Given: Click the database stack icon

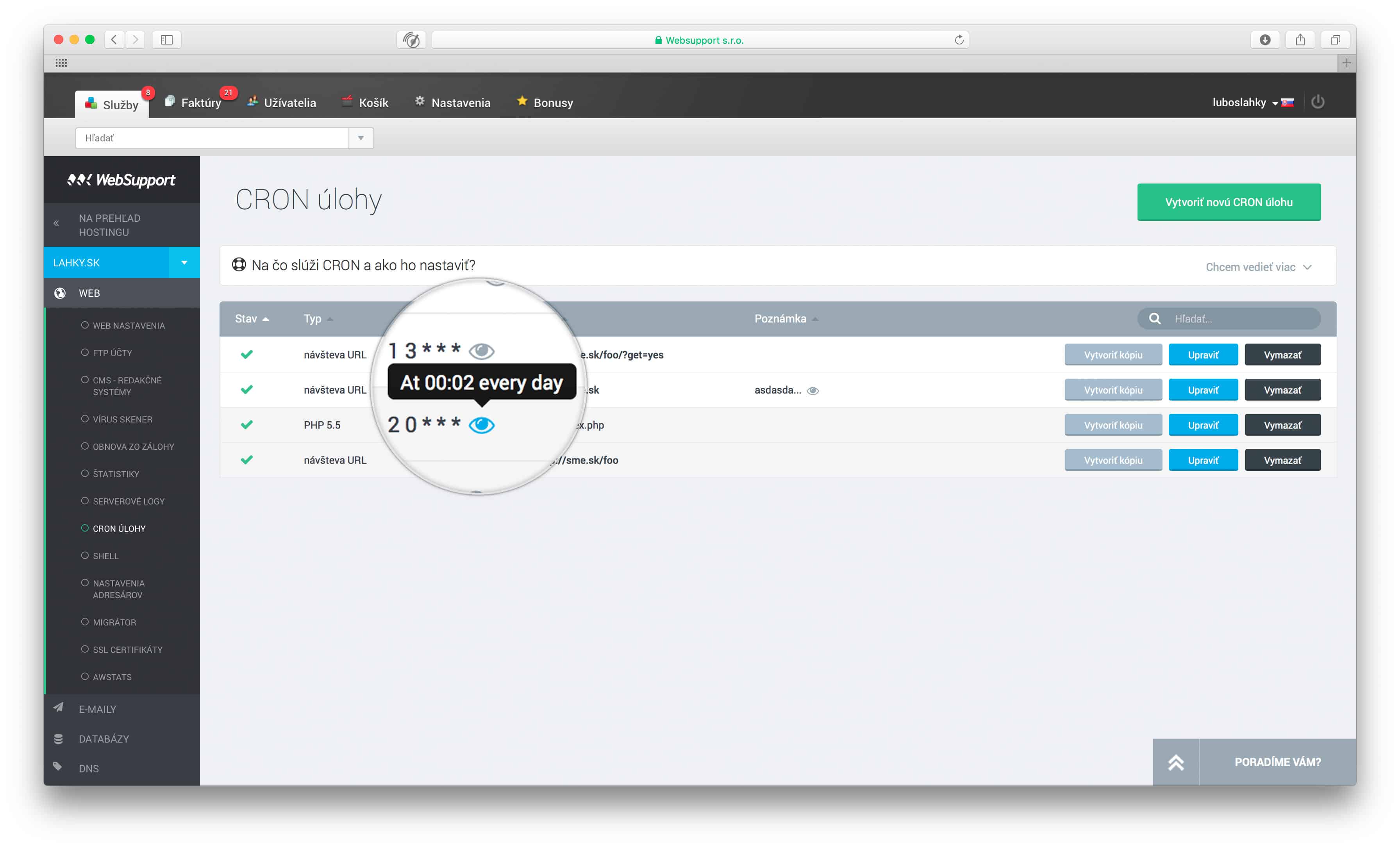Looking at the screenshot, I should [x=58, y=738].
